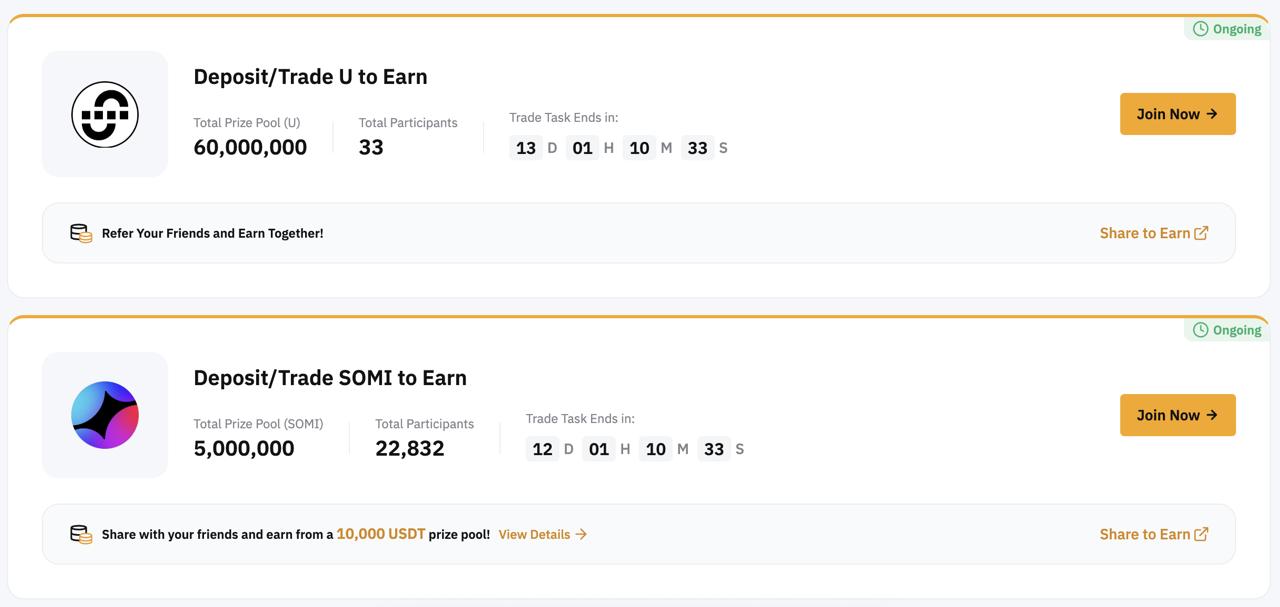Screen dimensions: 1280x607
Task: Click the Deposit/Trade SOMI to Earn title
Action: [330, 378]
